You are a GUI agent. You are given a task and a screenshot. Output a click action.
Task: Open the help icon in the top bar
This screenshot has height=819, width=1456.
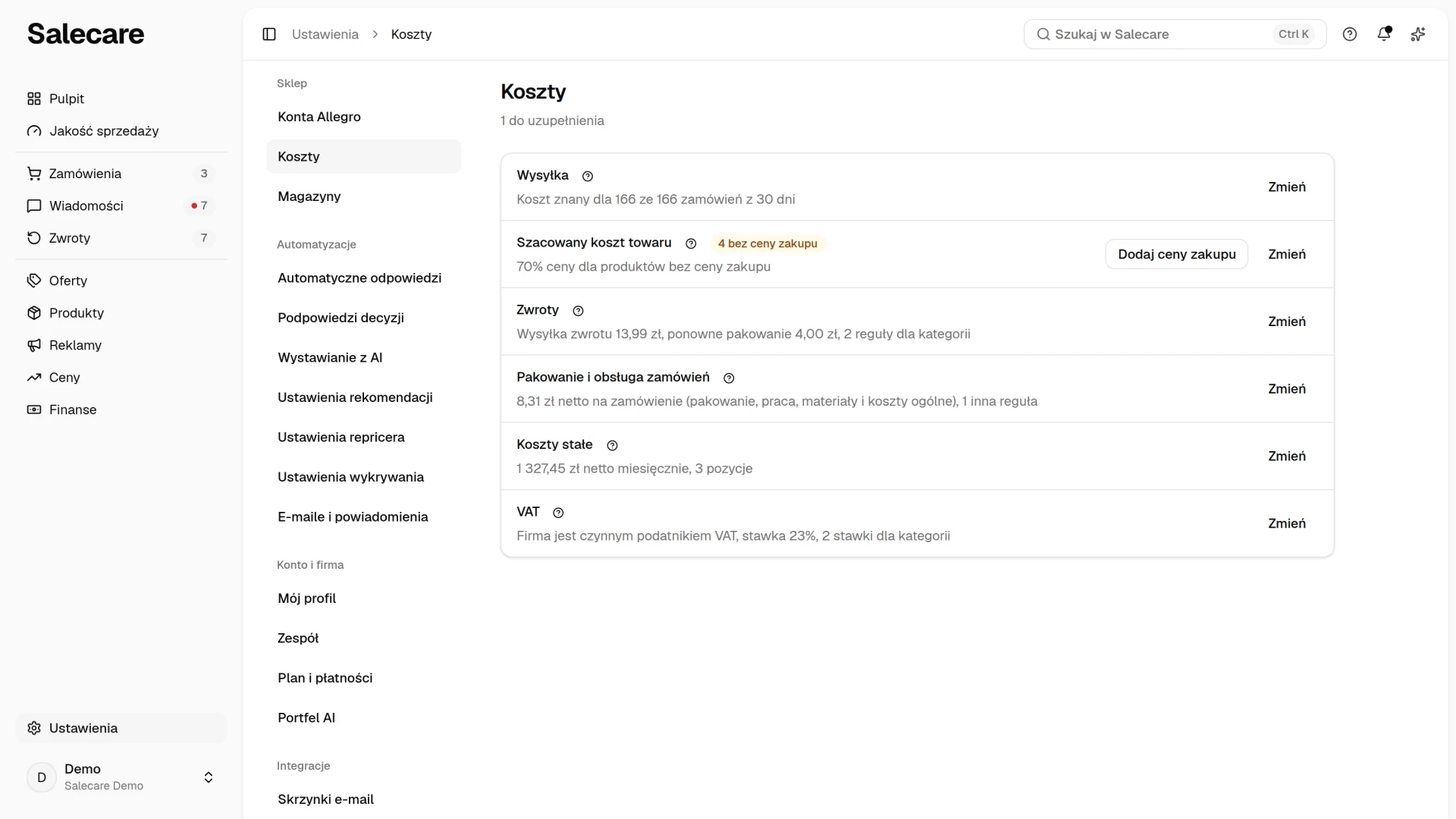pyautogui.click(x=1350, y=34)
